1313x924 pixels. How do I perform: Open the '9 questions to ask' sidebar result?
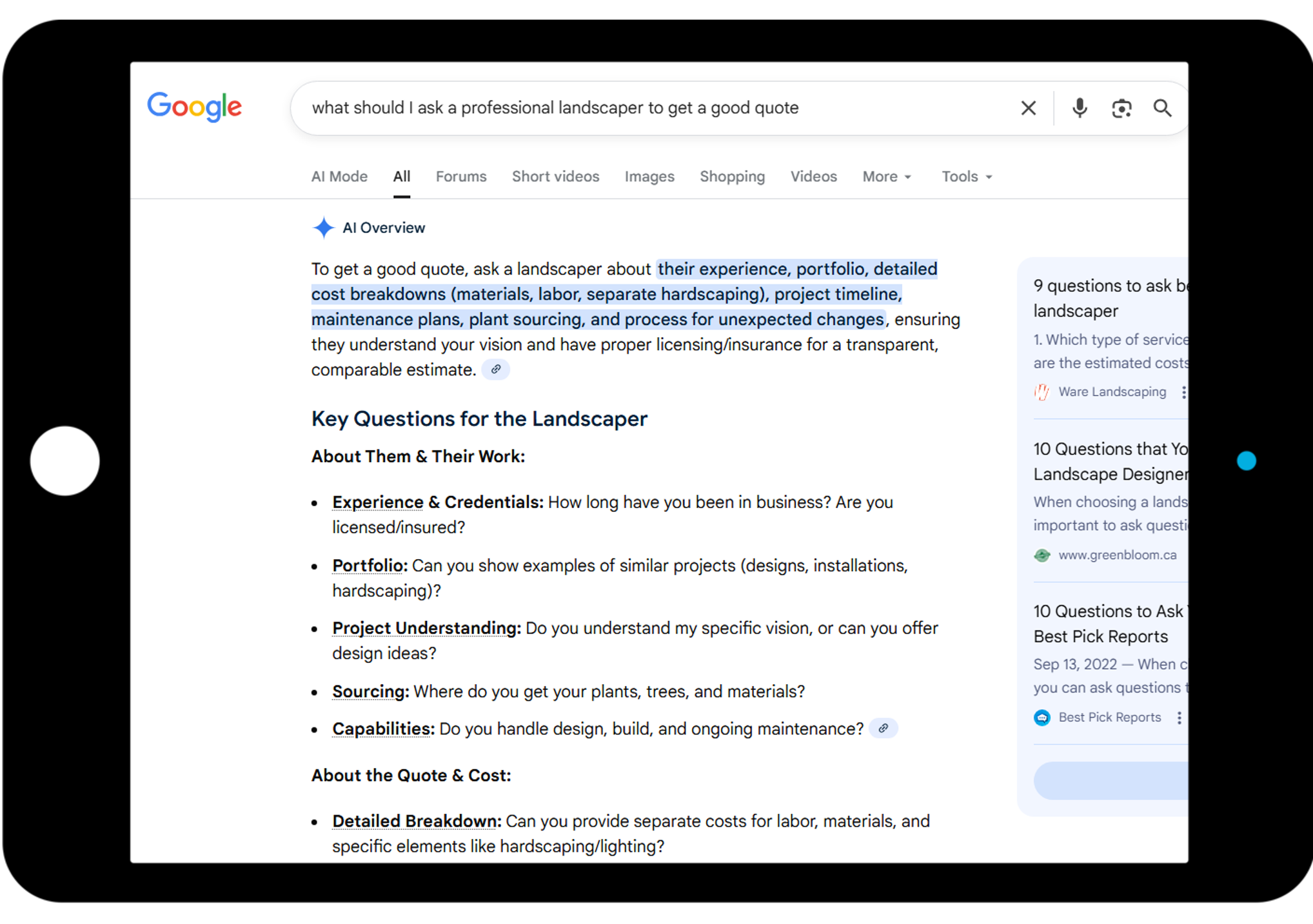(x=1110, y=298)
